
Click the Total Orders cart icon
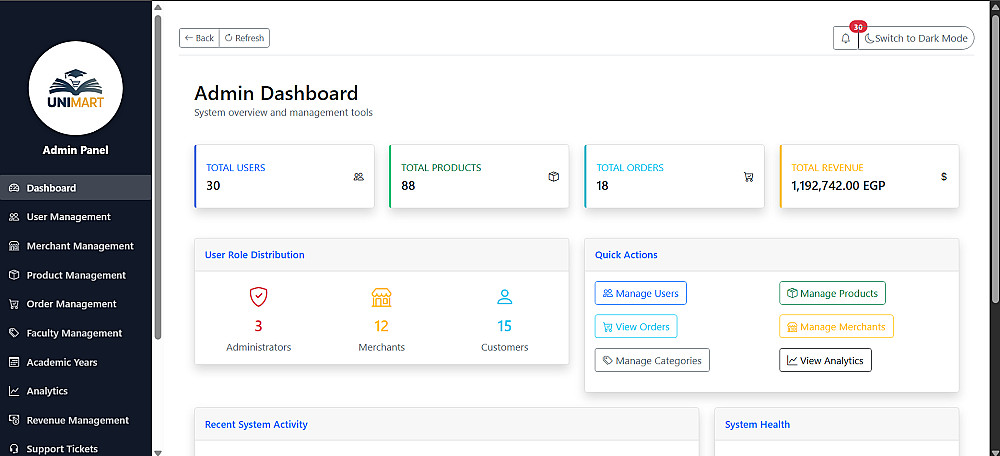point(748,177)
